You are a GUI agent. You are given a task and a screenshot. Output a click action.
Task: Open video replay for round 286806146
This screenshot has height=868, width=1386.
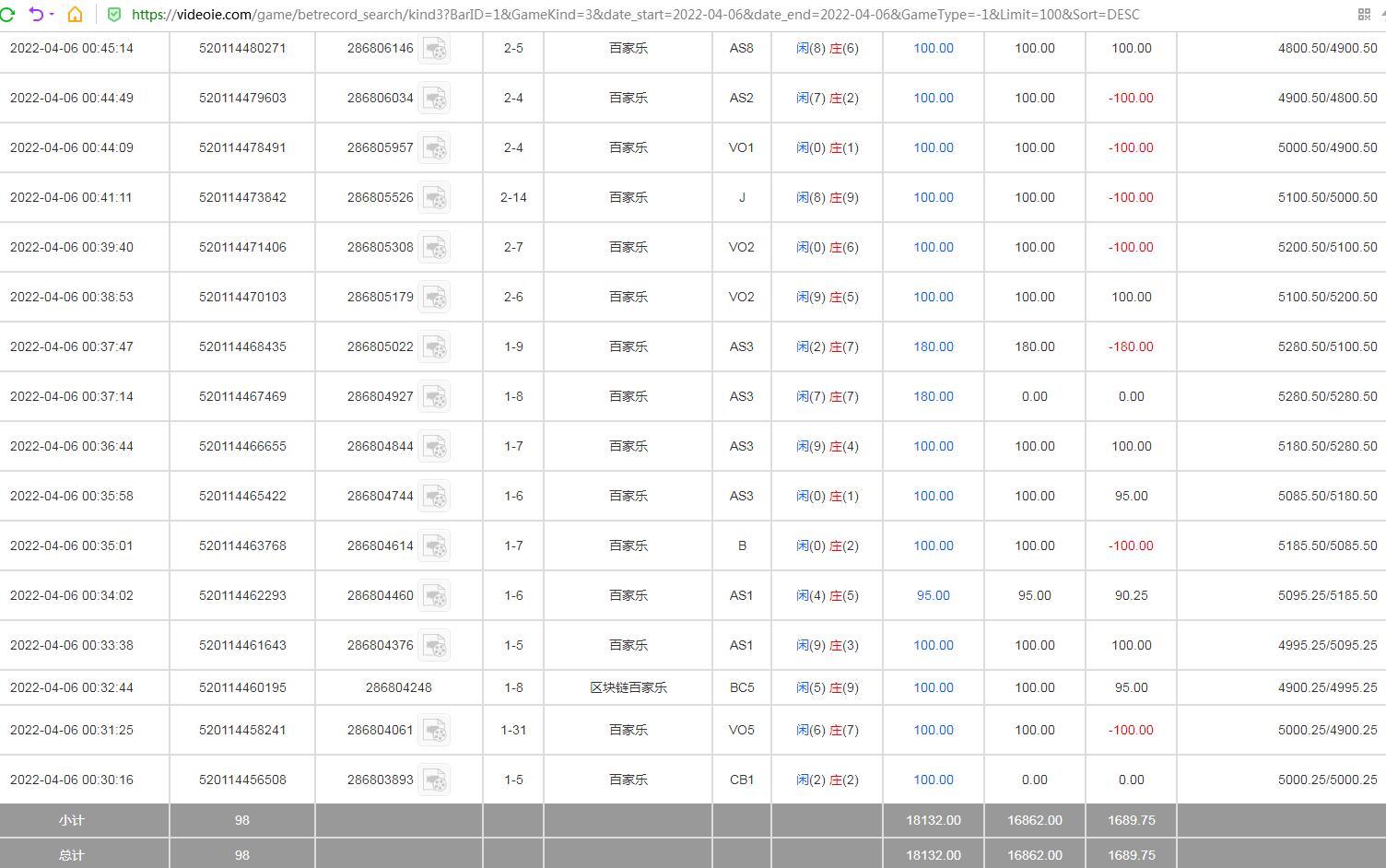(x=434, y=48)
